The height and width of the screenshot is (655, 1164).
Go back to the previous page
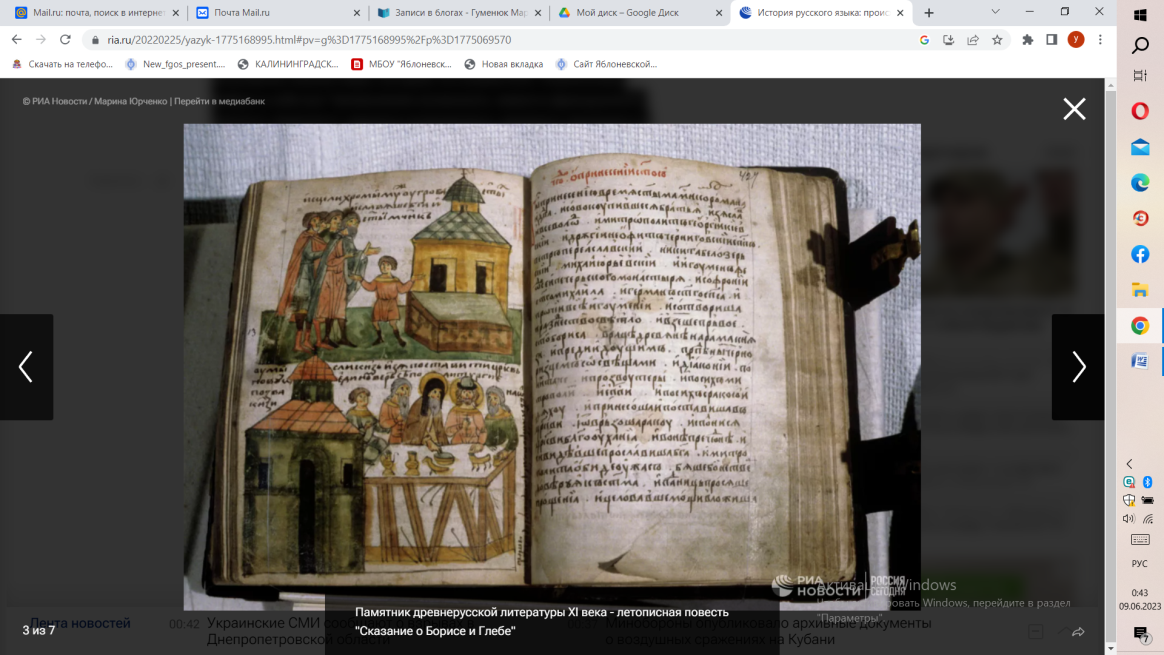[16, 39]
